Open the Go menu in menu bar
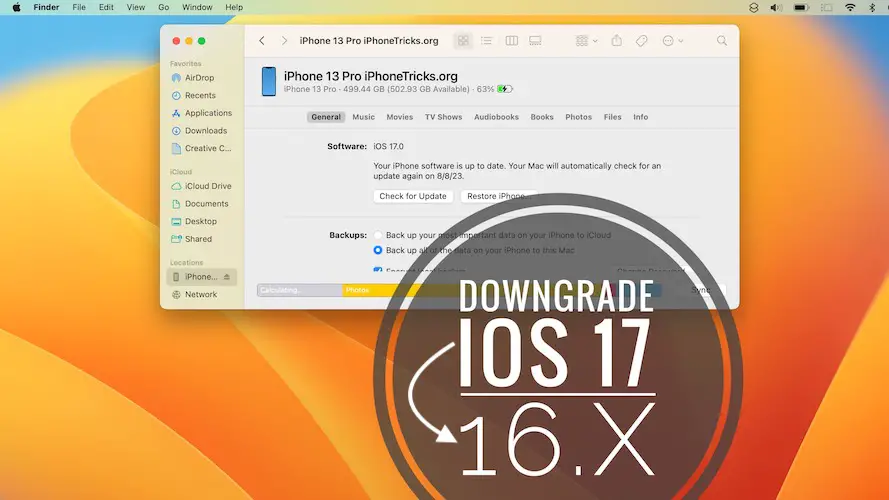889x500 pixels. pos(164,7)
